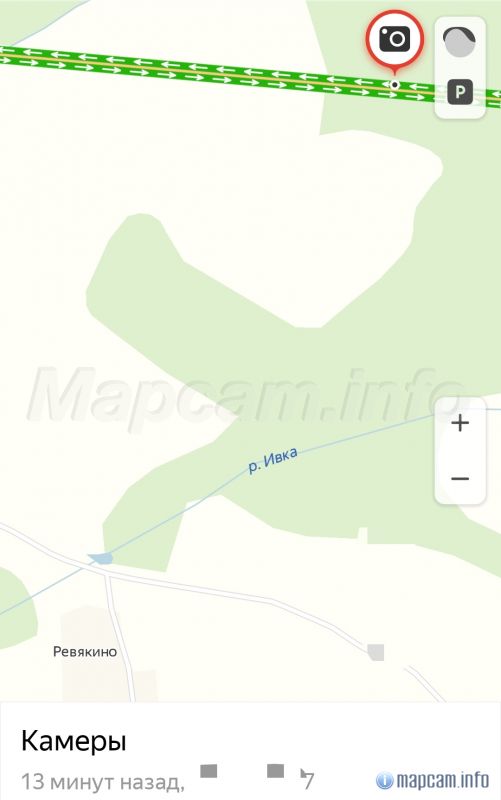Tap the beige built-up area of Ревякино
The height and width of the screenshot is (800, 501).
(x=97, y=656)
